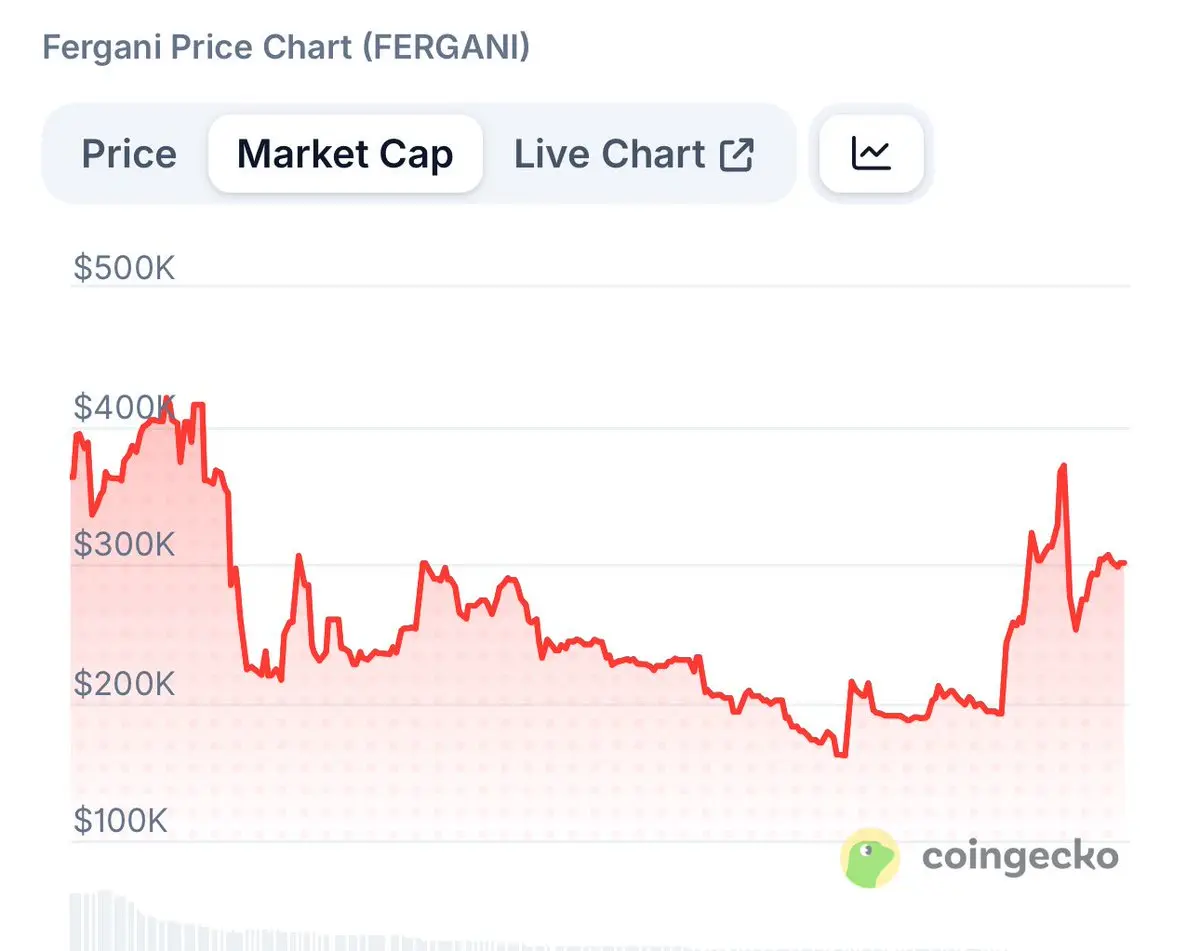Click the external link arrow icon

737,155
